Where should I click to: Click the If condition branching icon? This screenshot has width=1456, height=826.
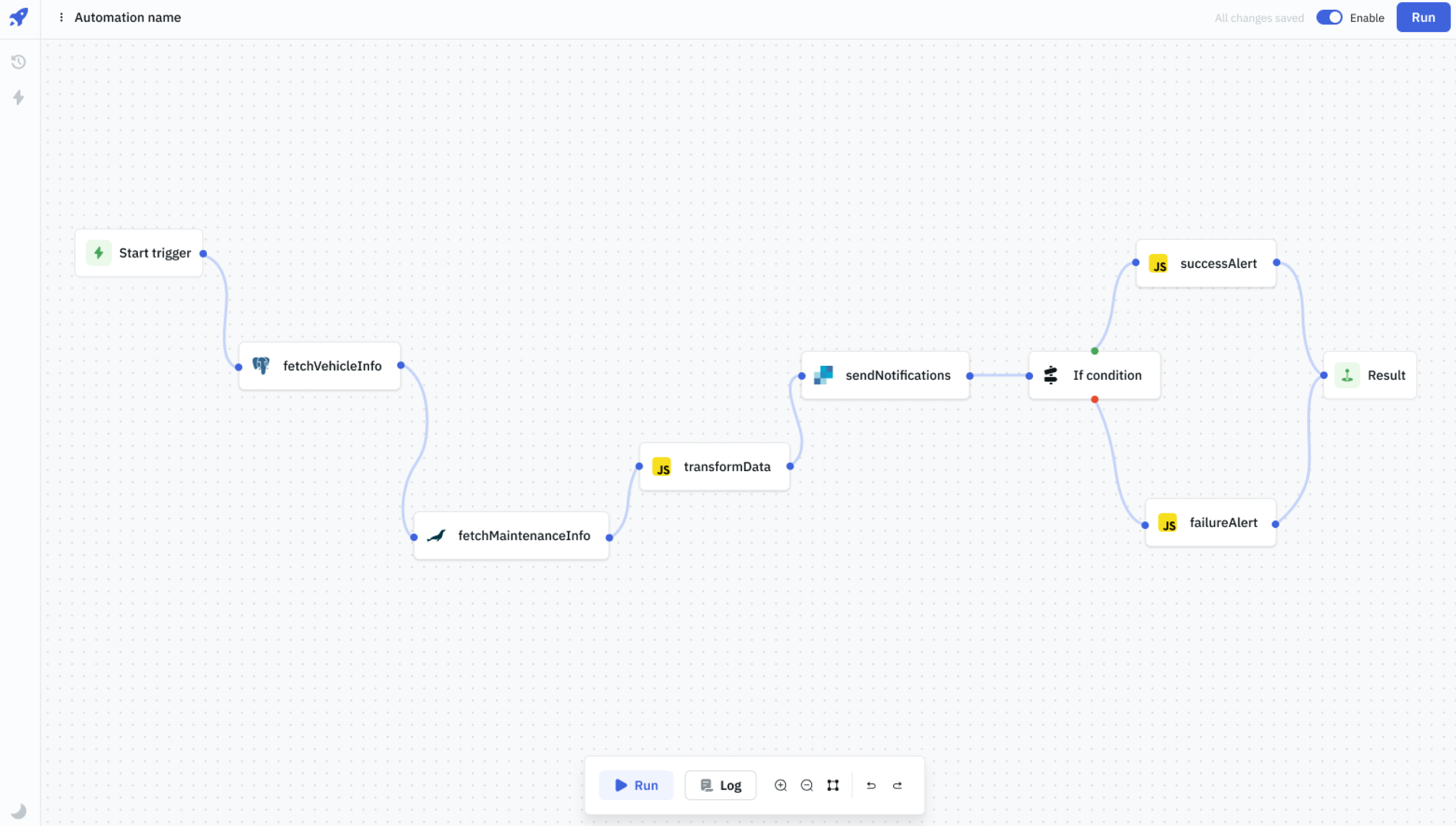1050,375
